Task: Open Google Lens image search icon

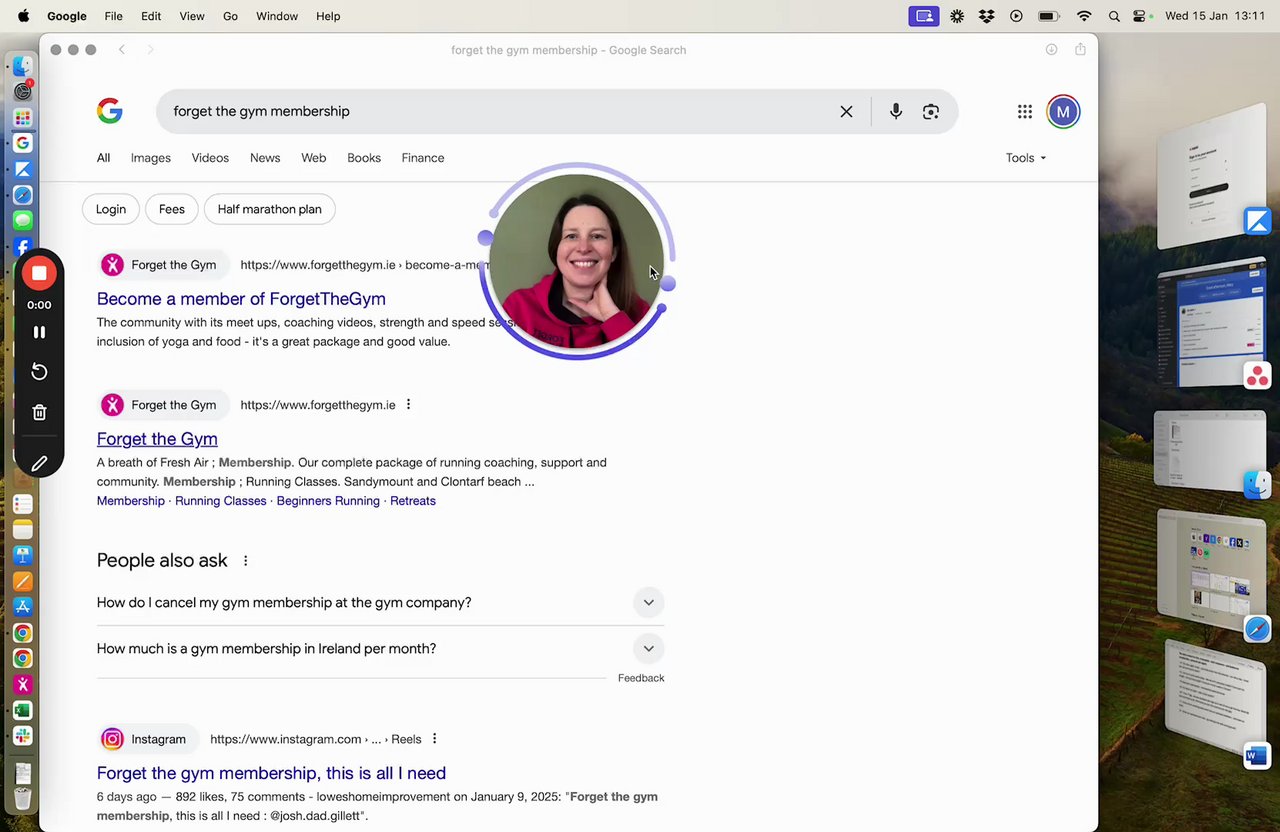Action: click(931, 111)
